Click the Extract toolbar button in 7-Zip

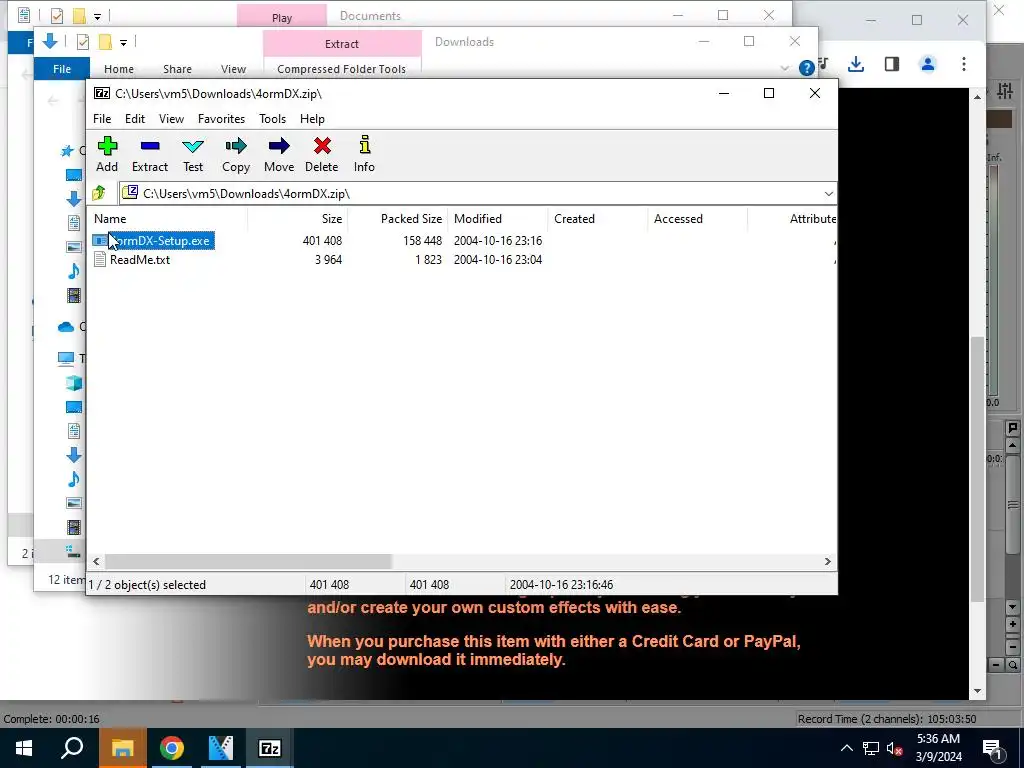(150, 154)
